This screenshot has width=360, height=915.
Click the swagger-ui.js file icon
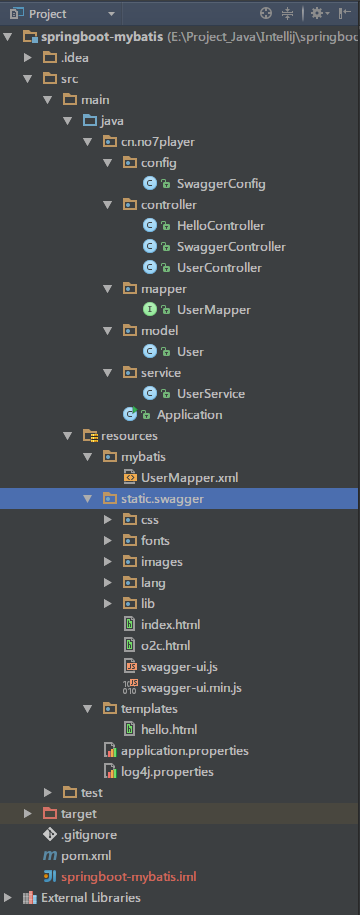(131, 666)
